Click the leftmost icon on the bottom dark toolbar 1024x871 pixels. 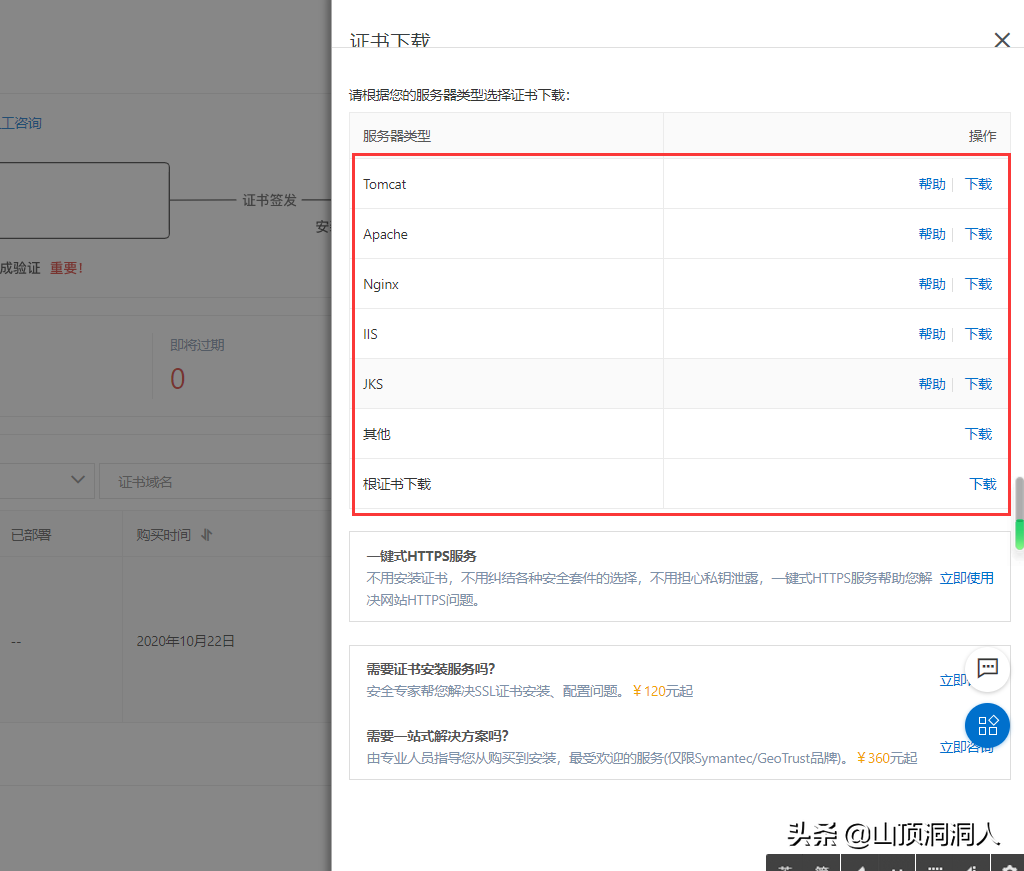point(786,867)
